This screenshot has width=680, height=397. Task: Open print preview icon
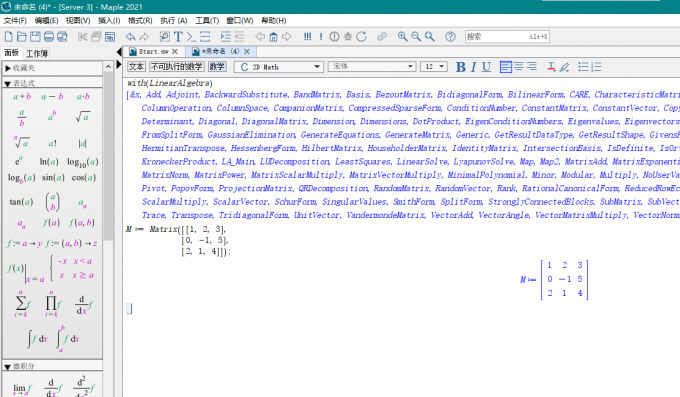62,37
